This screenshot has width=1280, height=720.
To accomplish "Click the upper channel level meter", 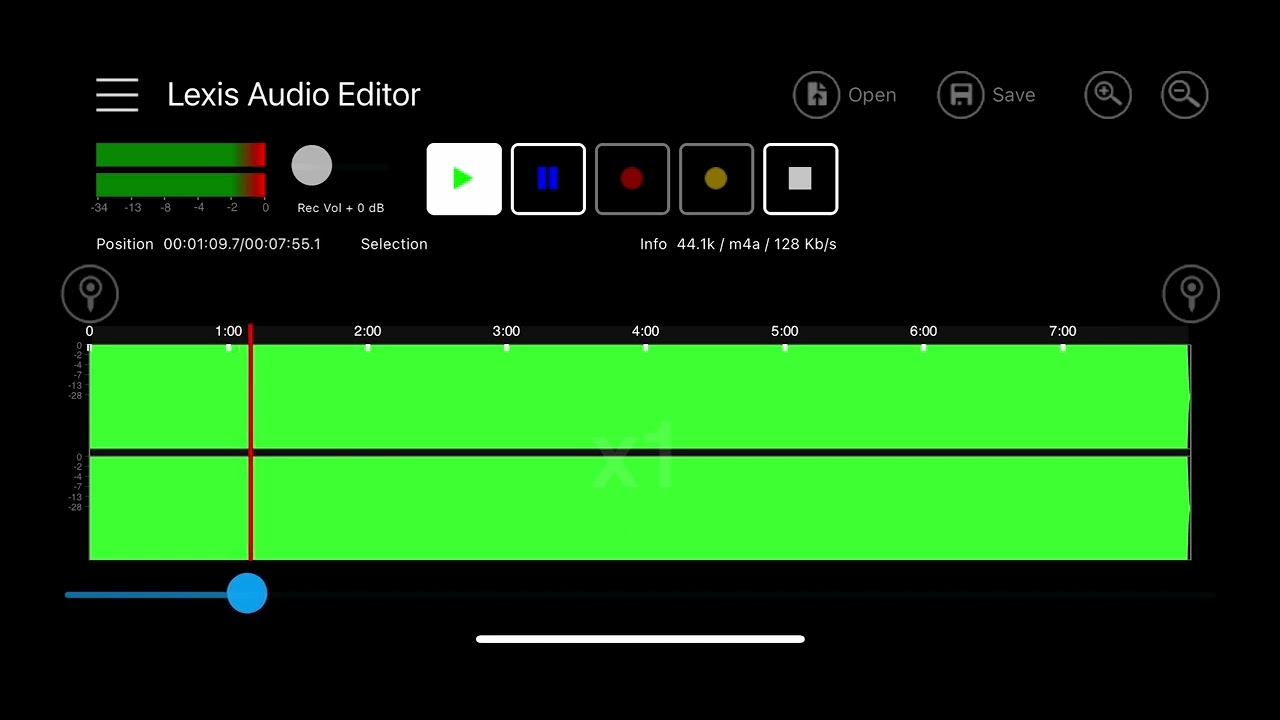I will [x=181, y=155].
